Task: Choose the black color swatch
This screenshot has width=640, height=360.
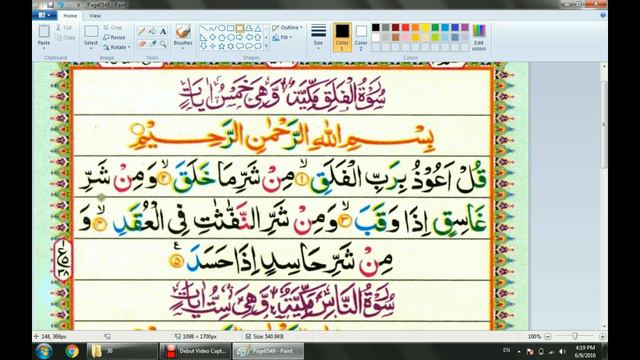Action: (x=376, y=27)
